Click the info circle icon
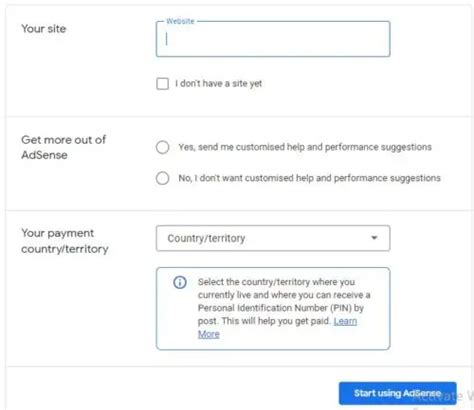The width and height of the screenshot is (474, 410). click(x=180, y=282)
